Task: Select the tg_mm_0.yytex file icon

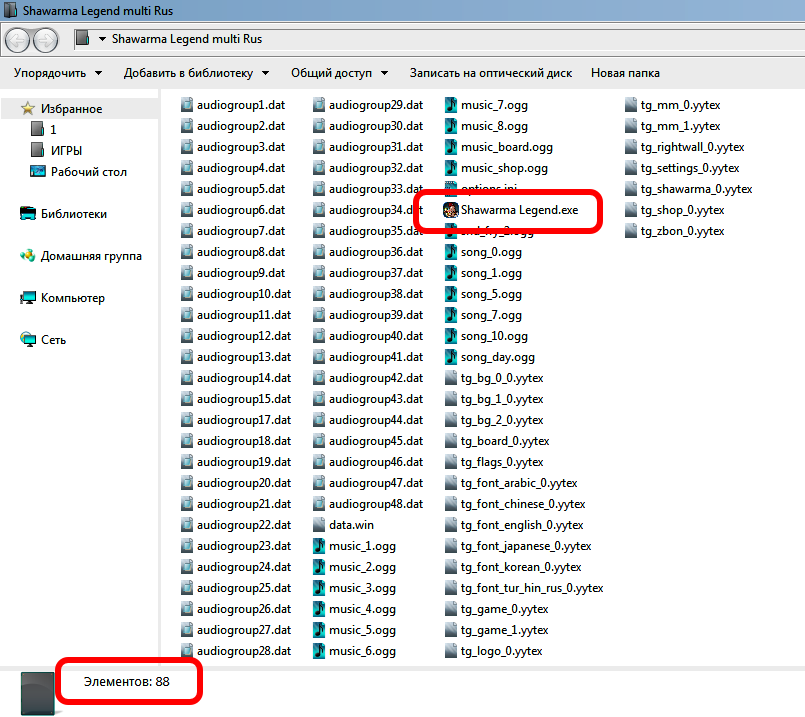Action: click(631, 105)
